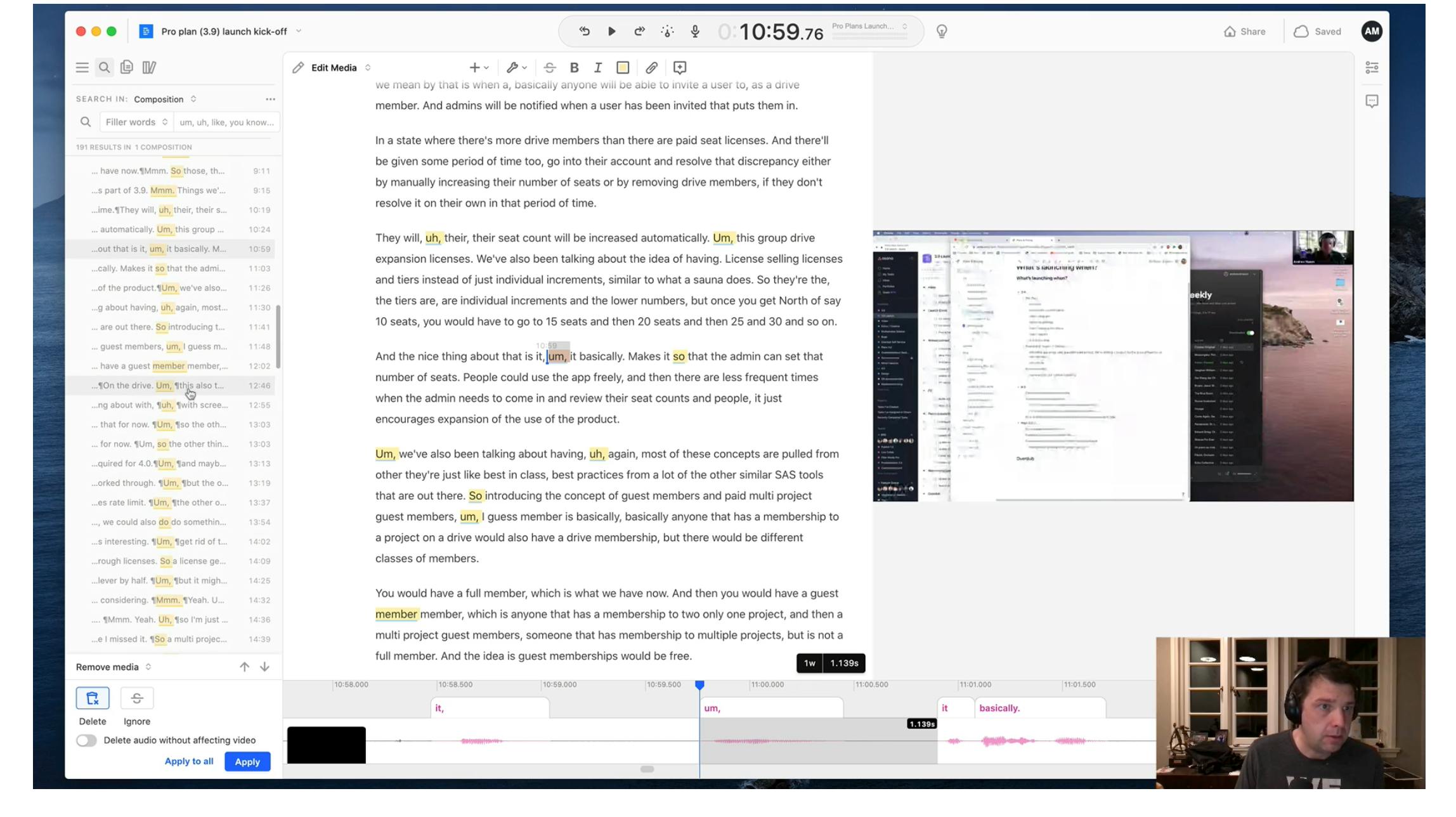Open the comments panel on right edge
The width and height of the screenshot is (1456, 817).
(x=1372, y=101)
